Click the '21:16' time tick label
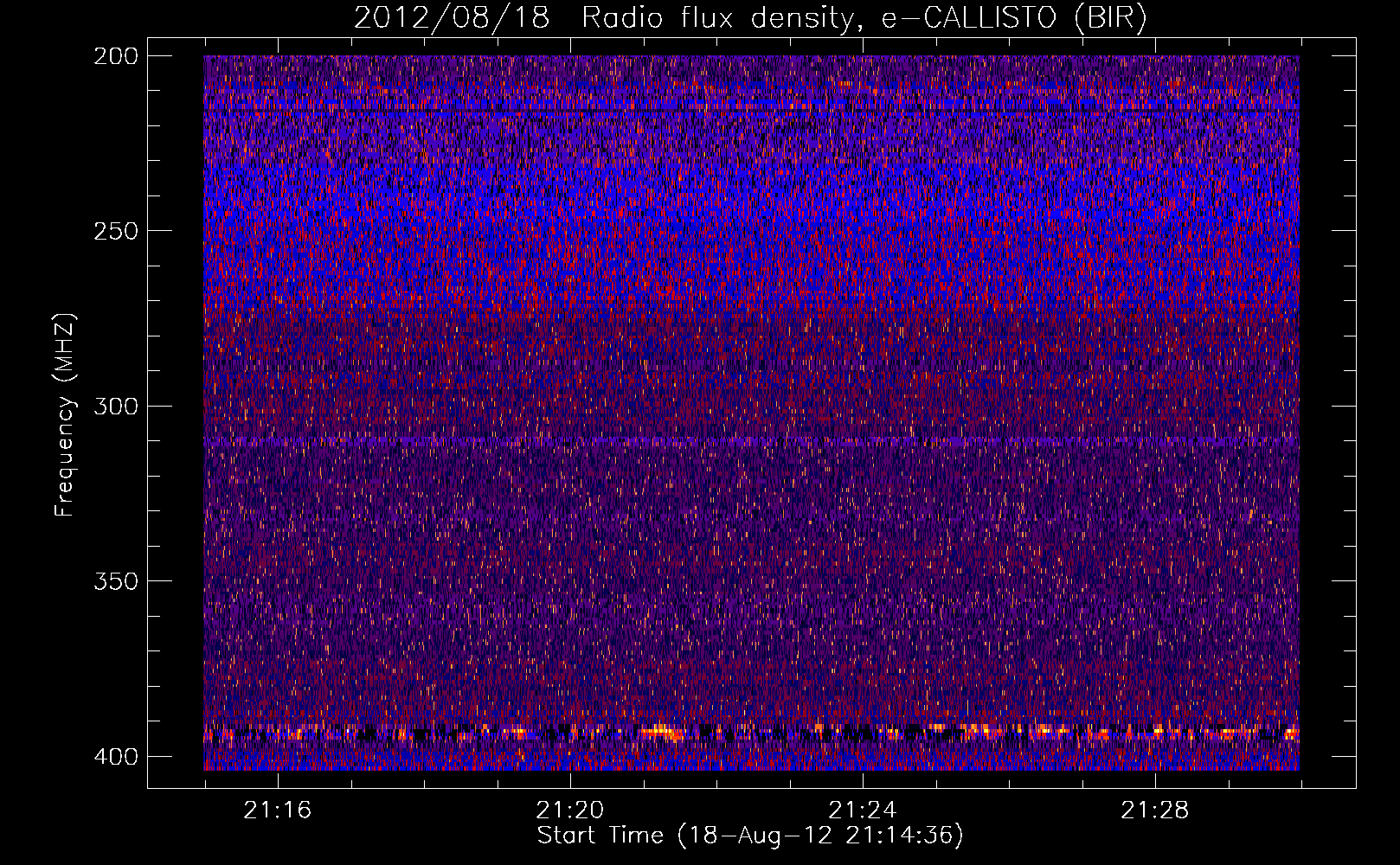Image resolution: width=1400 pixels, height=865 pixels. click(277, 811)
